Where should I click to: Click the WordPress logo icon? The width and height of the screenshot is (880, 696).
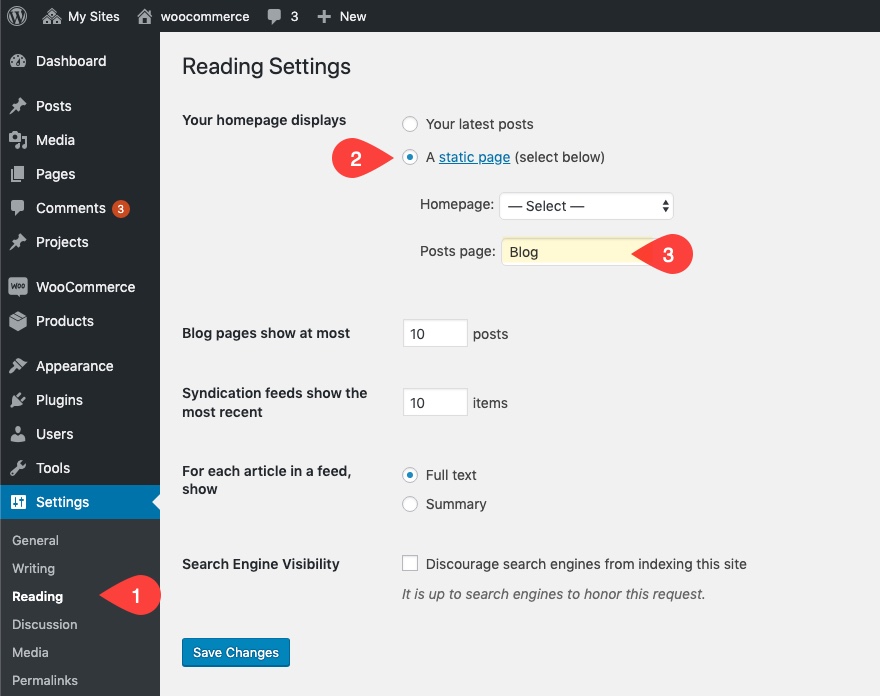tap(17, 16)
